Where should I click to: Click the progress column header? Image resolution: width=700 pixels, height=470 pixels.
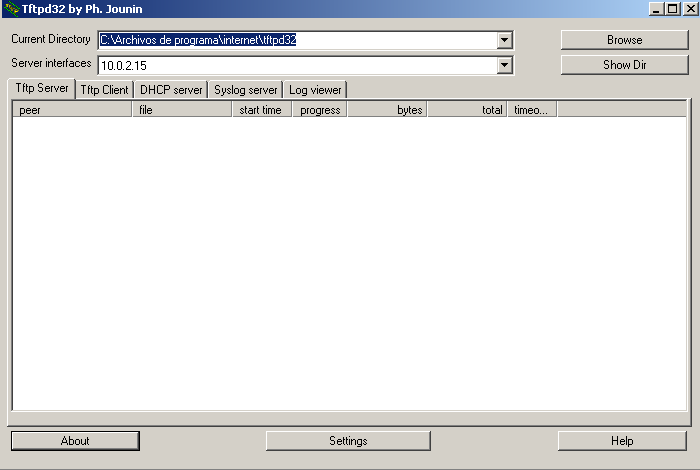[320, 110]
